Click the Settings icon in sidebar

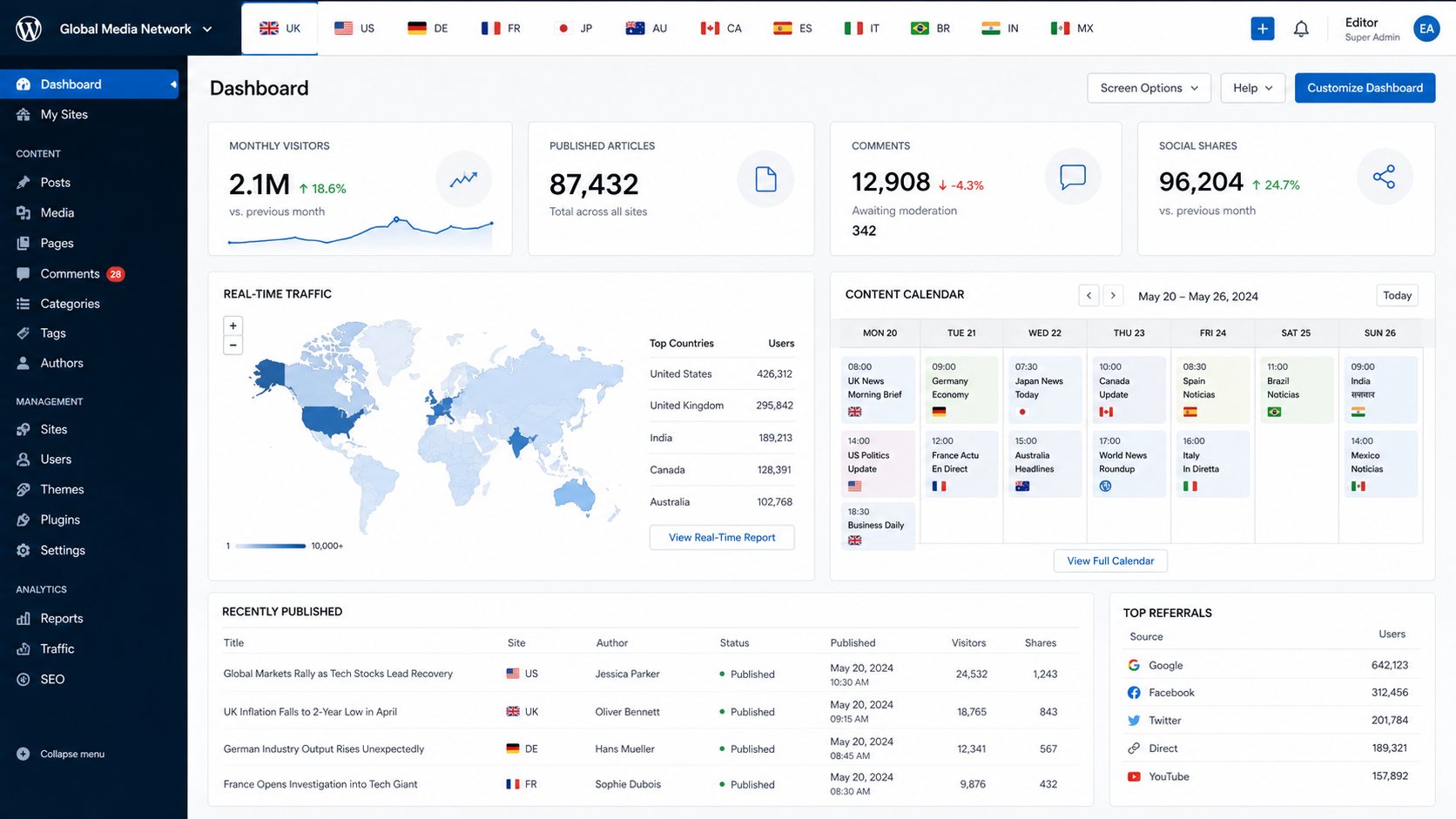click(24, 550)
